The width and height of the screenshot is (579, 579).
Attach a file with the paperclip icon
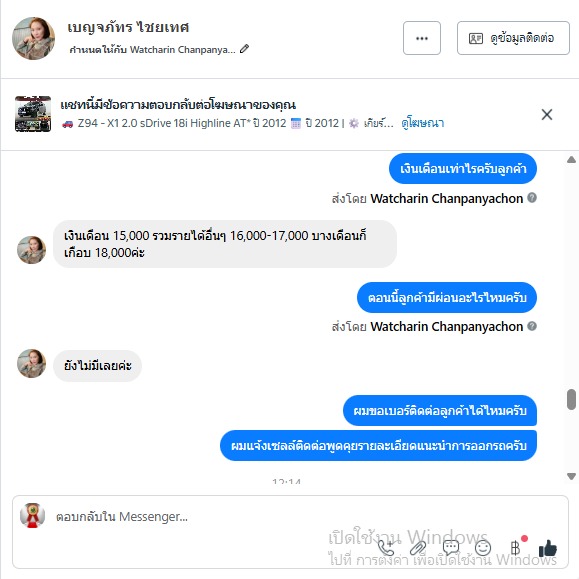coord(418,548)
